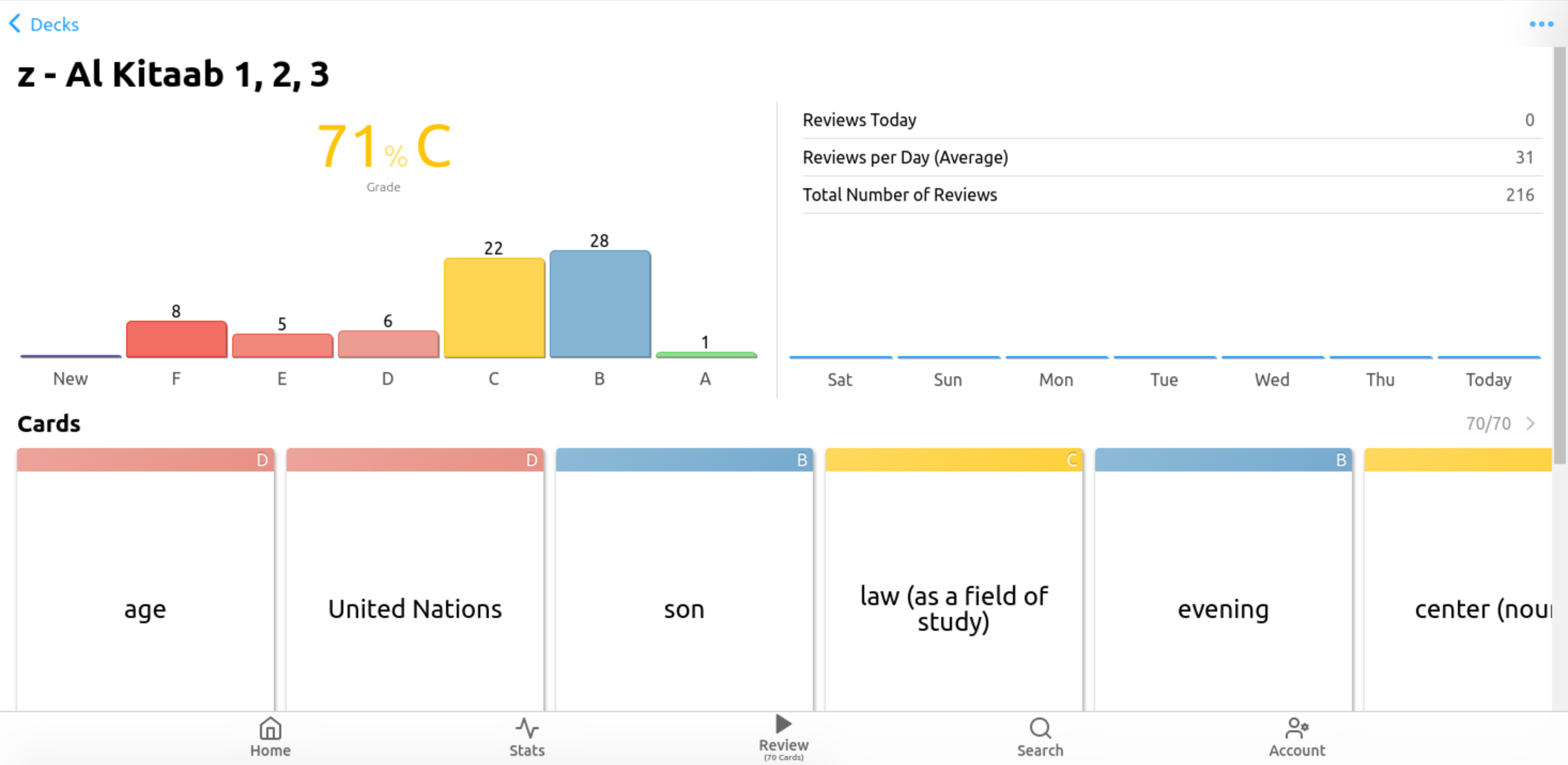Click the Search magnifier icon
Image resolution: width=1568 pixels, height=765 pixels.
coord(1040,729)
